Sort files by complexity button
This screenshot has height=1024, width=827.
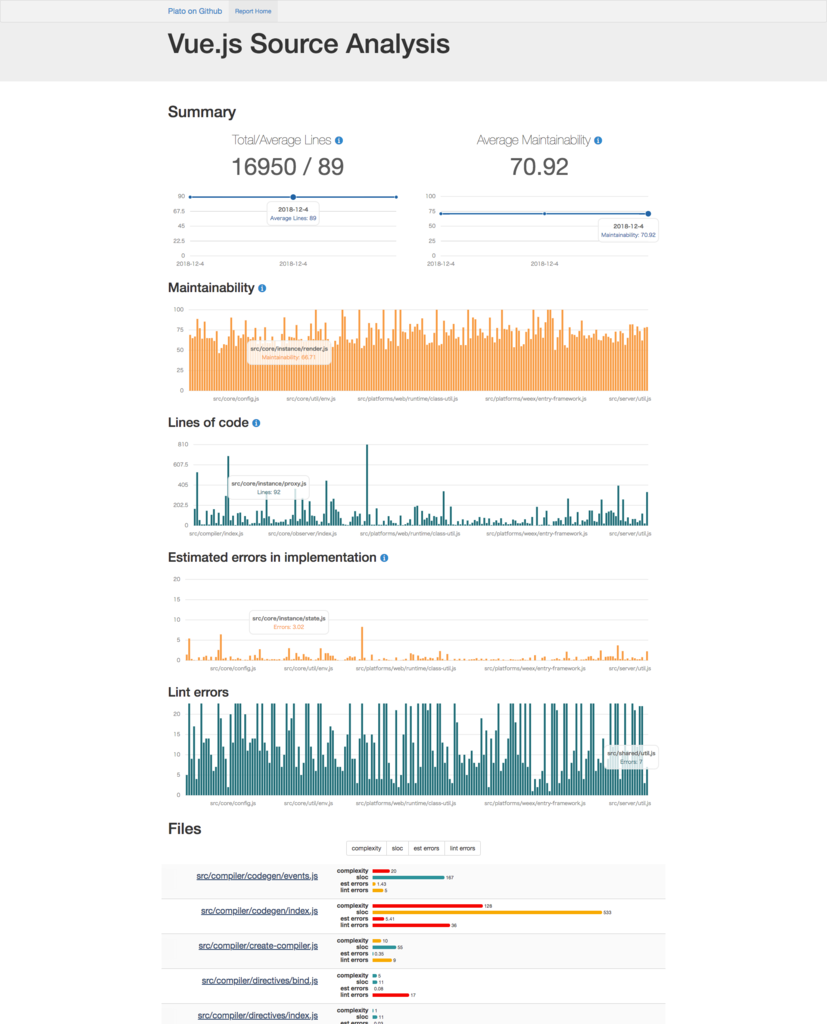(x=366, y=848)
